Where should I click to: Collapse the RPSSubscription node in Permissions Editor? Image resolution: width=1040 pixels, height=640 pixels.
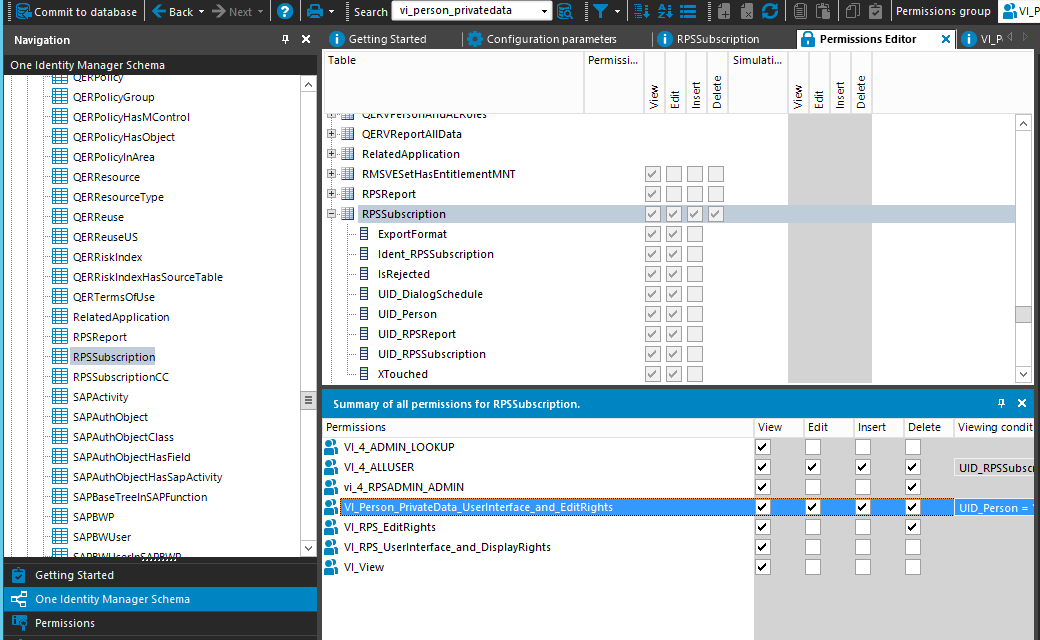pyautogui.click(x=332, y=214)
